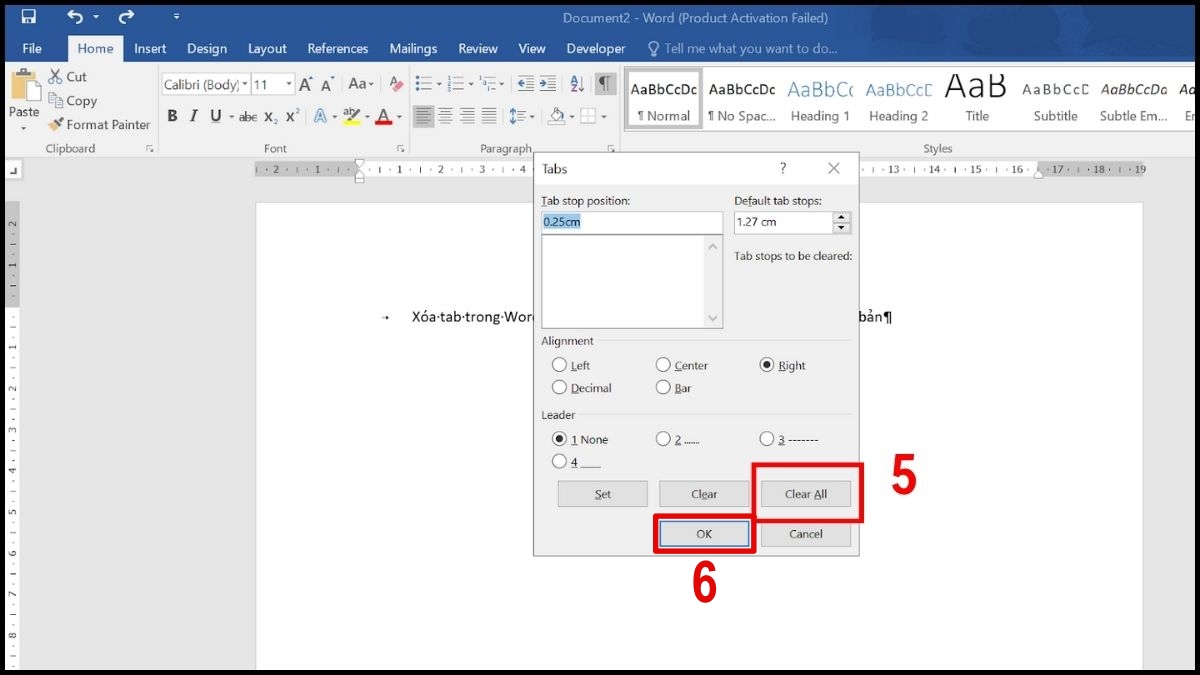
Task: Select the Decimal alignment radio button
Action: click(561, 388)
